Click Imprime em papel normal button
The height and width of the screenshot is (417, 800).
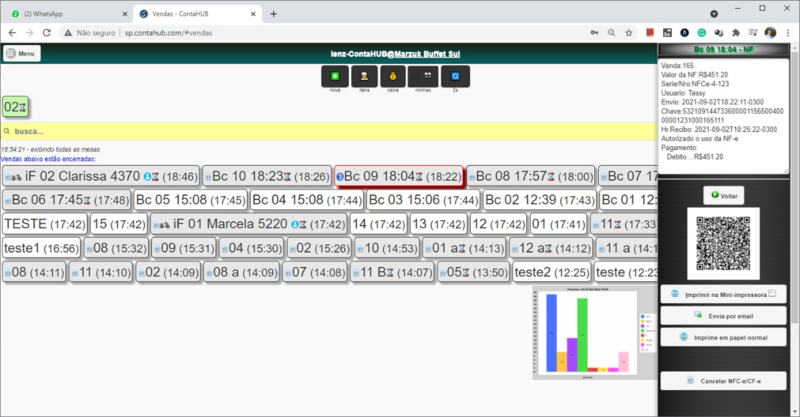(723, 337)
